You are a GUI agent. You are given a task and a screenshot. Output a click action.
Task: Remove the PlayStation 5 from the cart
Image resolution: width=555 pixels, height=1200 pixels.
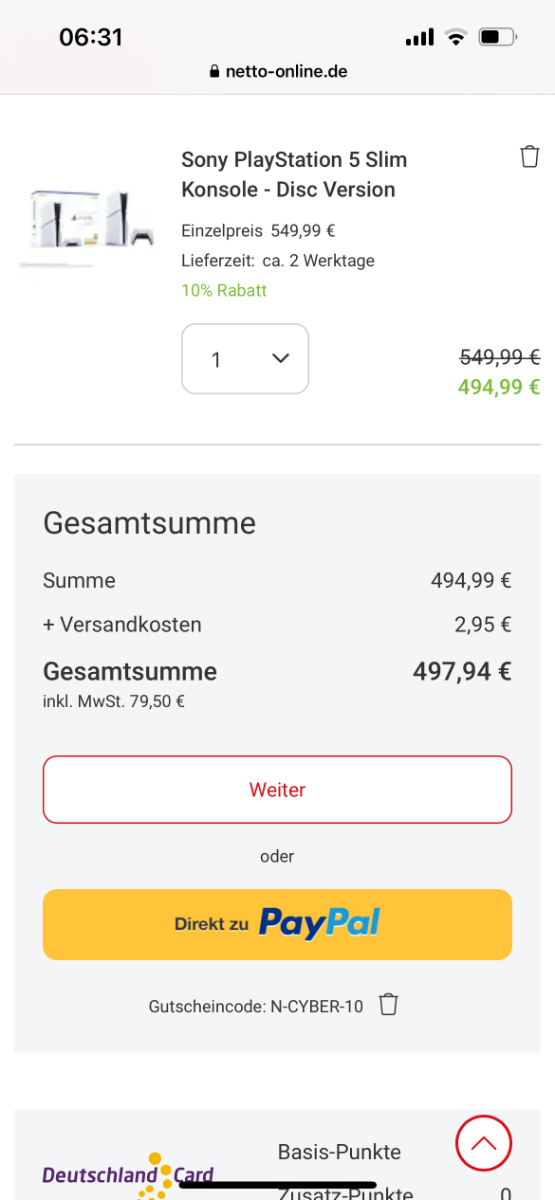pyautogui.click(x=530, y=157)
